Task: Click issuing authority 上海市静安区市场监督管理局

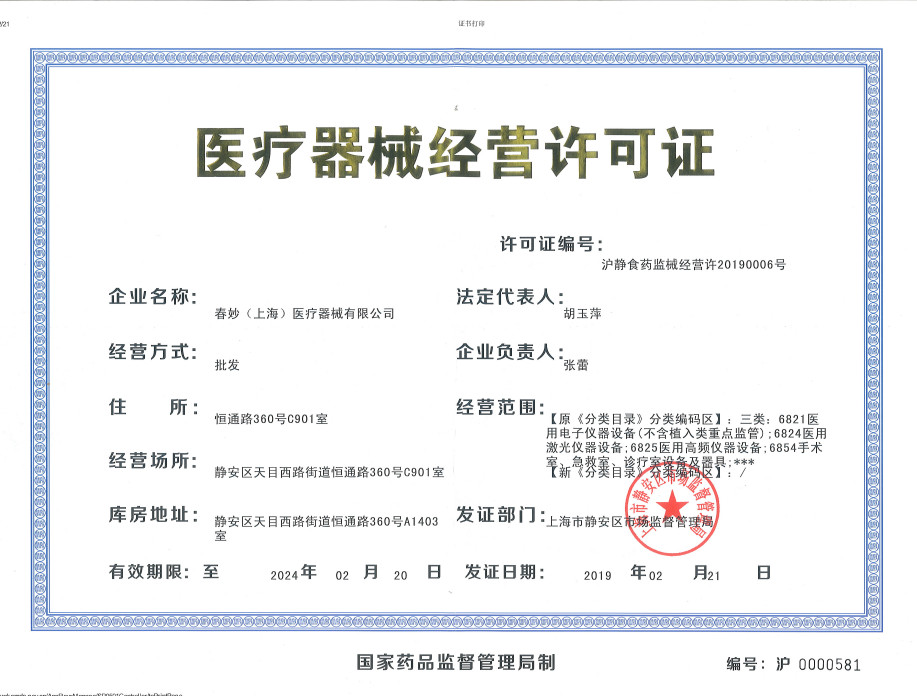Action: click(630, 522)
